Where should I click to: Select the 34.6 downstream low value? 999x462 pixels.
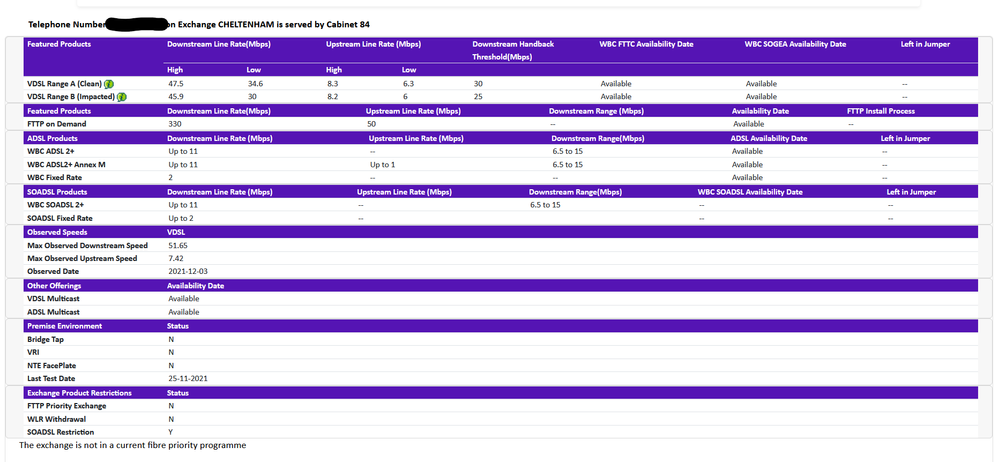tap(255, 83)
